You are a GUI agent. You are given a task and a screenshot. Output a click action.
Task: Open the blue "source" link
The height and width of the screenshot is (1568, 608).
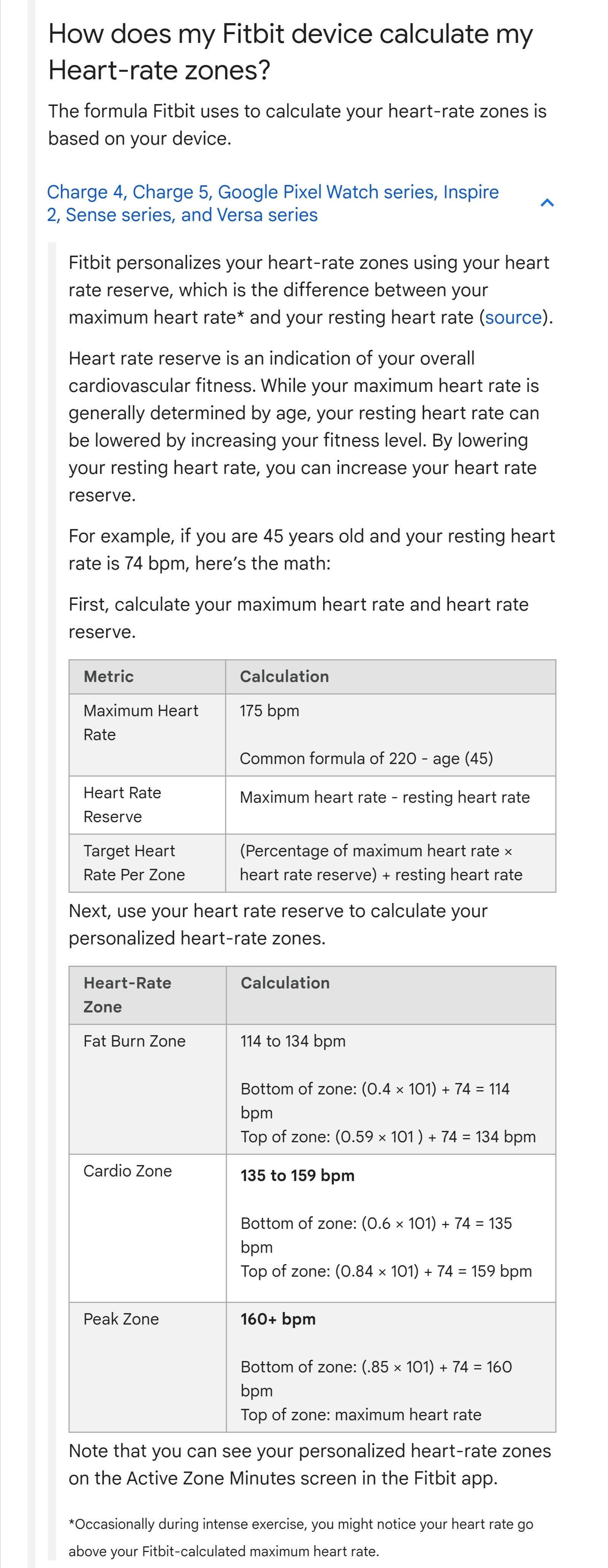click(513, 317)
